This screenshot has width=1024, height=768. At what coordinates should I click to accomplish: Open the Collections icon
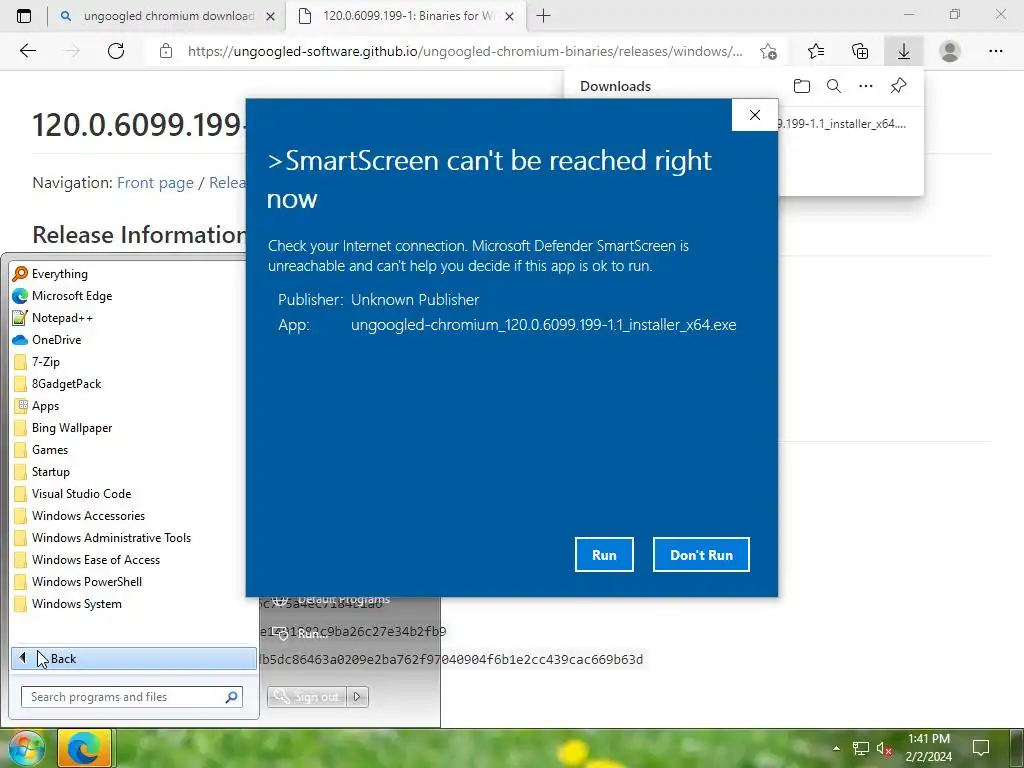point(860,51)
